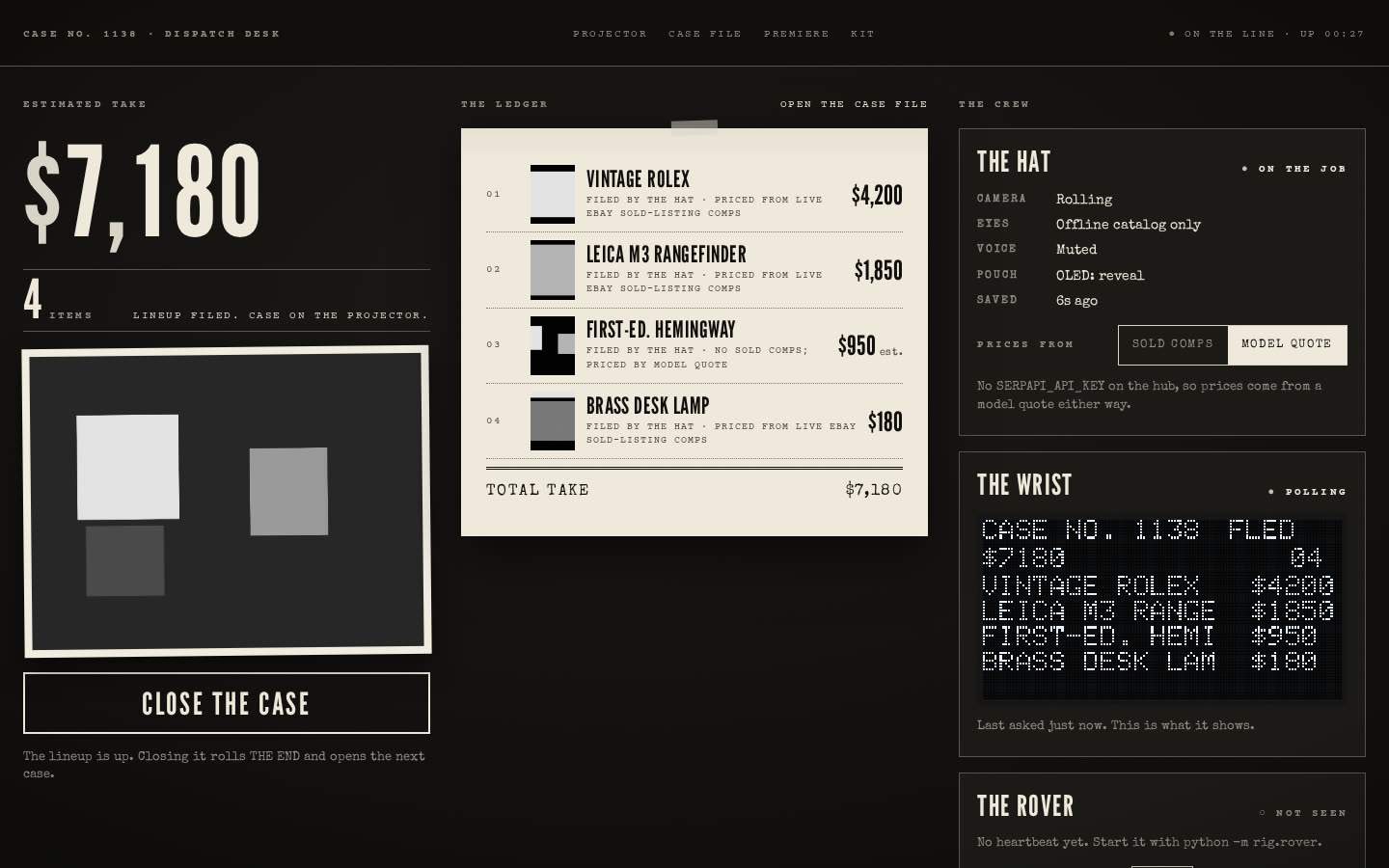This screenshot has width=1389, height=868.
Task: Open the First-Ed. Hemingway thumbnail
Action: coord(553,345)
